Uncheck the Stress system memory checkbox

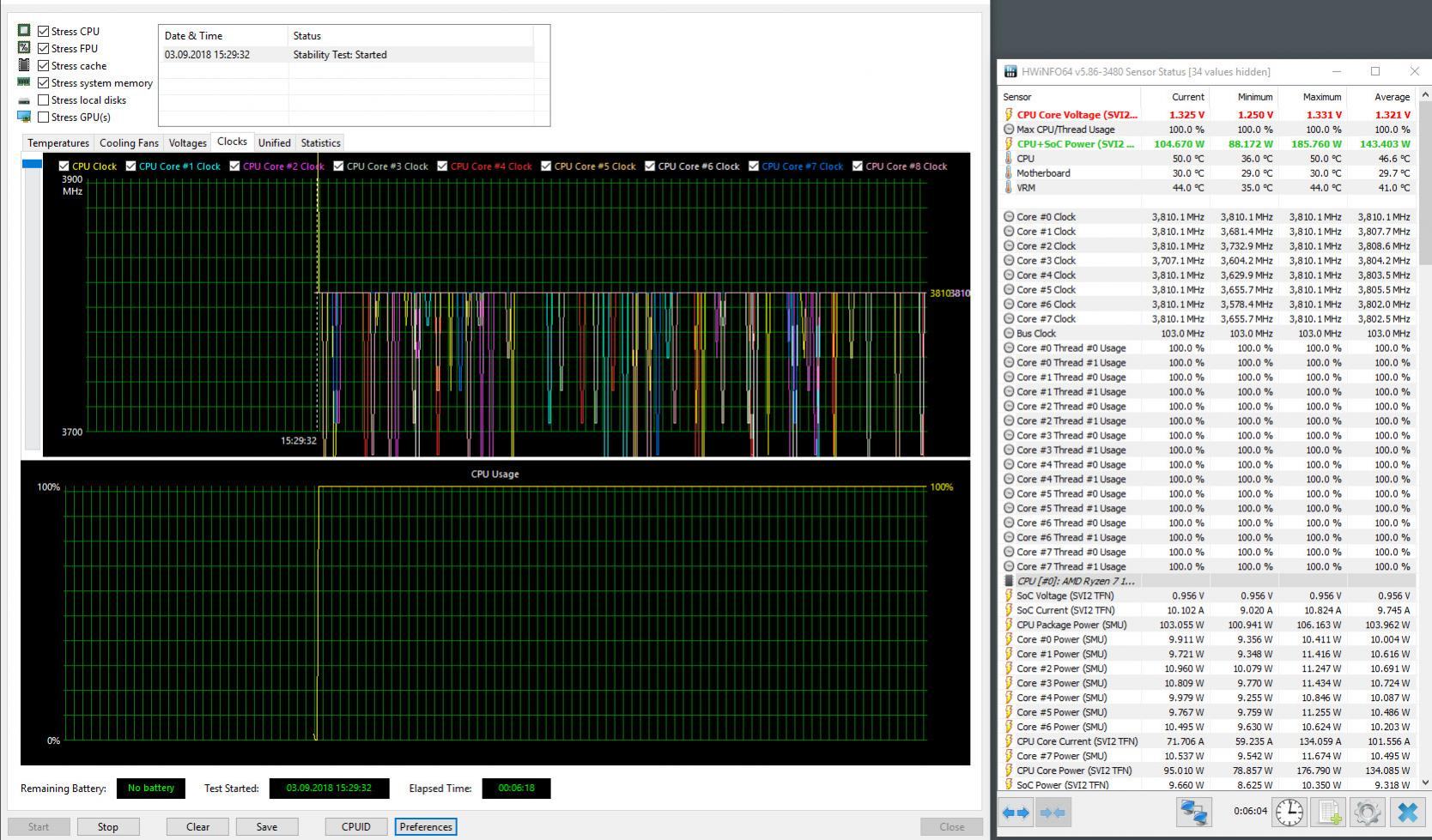(x=43, y=82)
